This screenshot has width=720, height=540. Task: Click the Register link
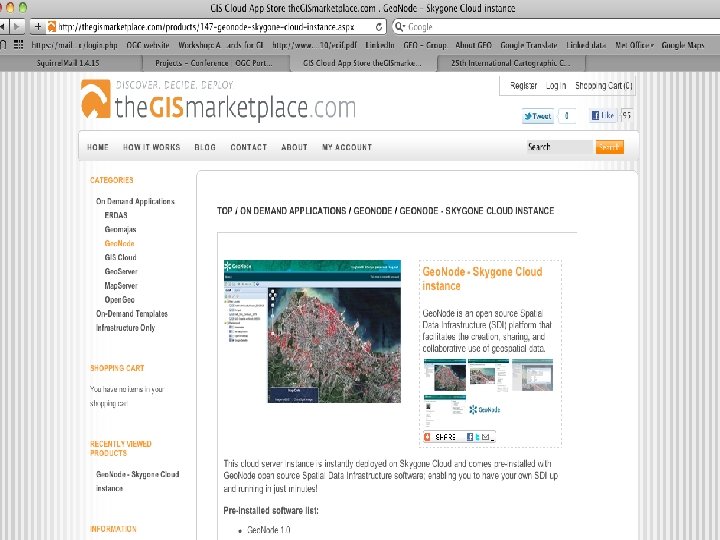pyautogui.click(x=523, y=85)
